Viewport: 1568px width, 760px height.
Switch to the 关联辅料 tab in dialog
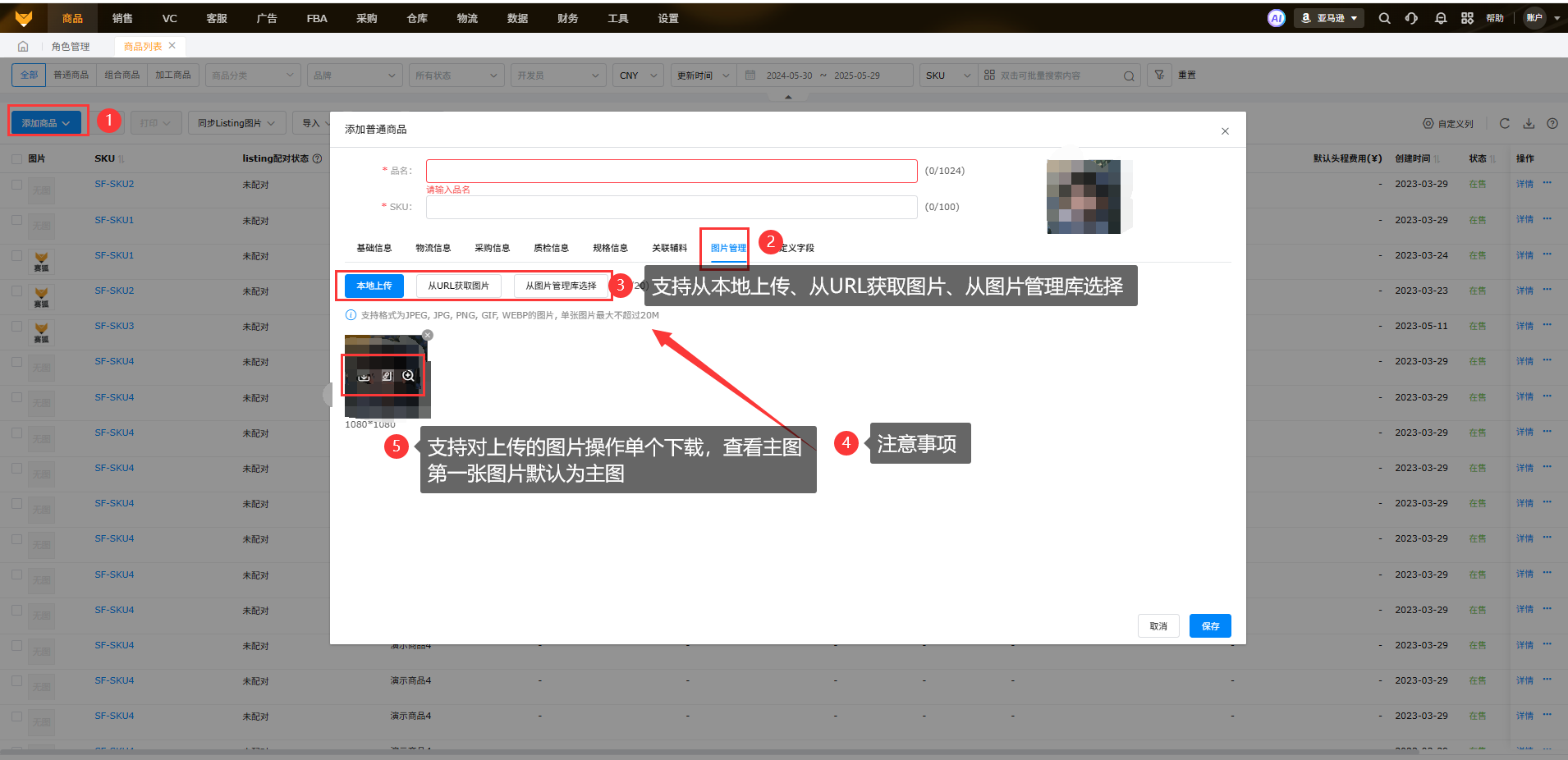(670, 248)
